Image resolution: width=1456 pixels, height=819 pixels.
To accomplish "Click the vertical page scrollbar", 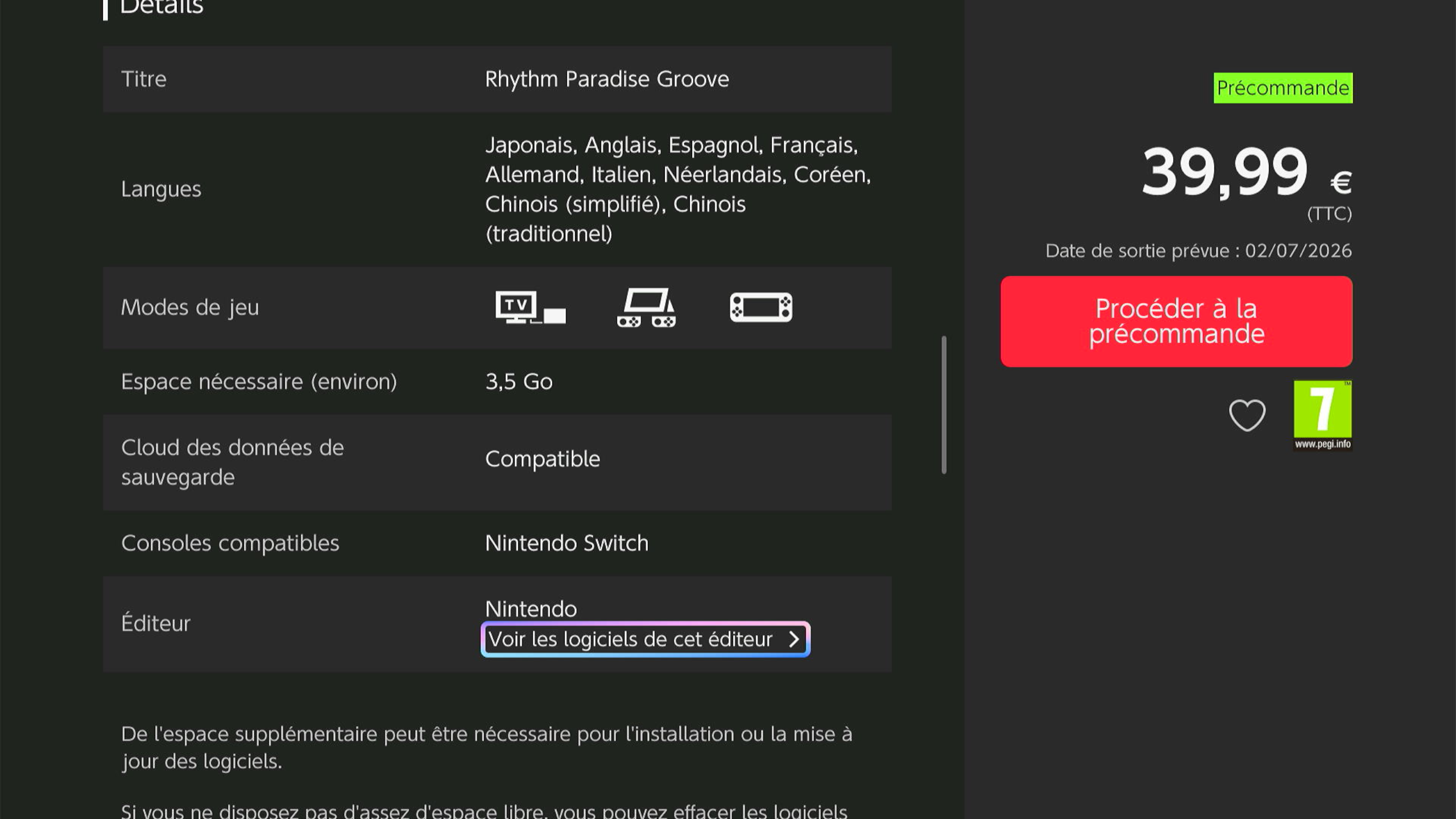I will tap(944, 405).
